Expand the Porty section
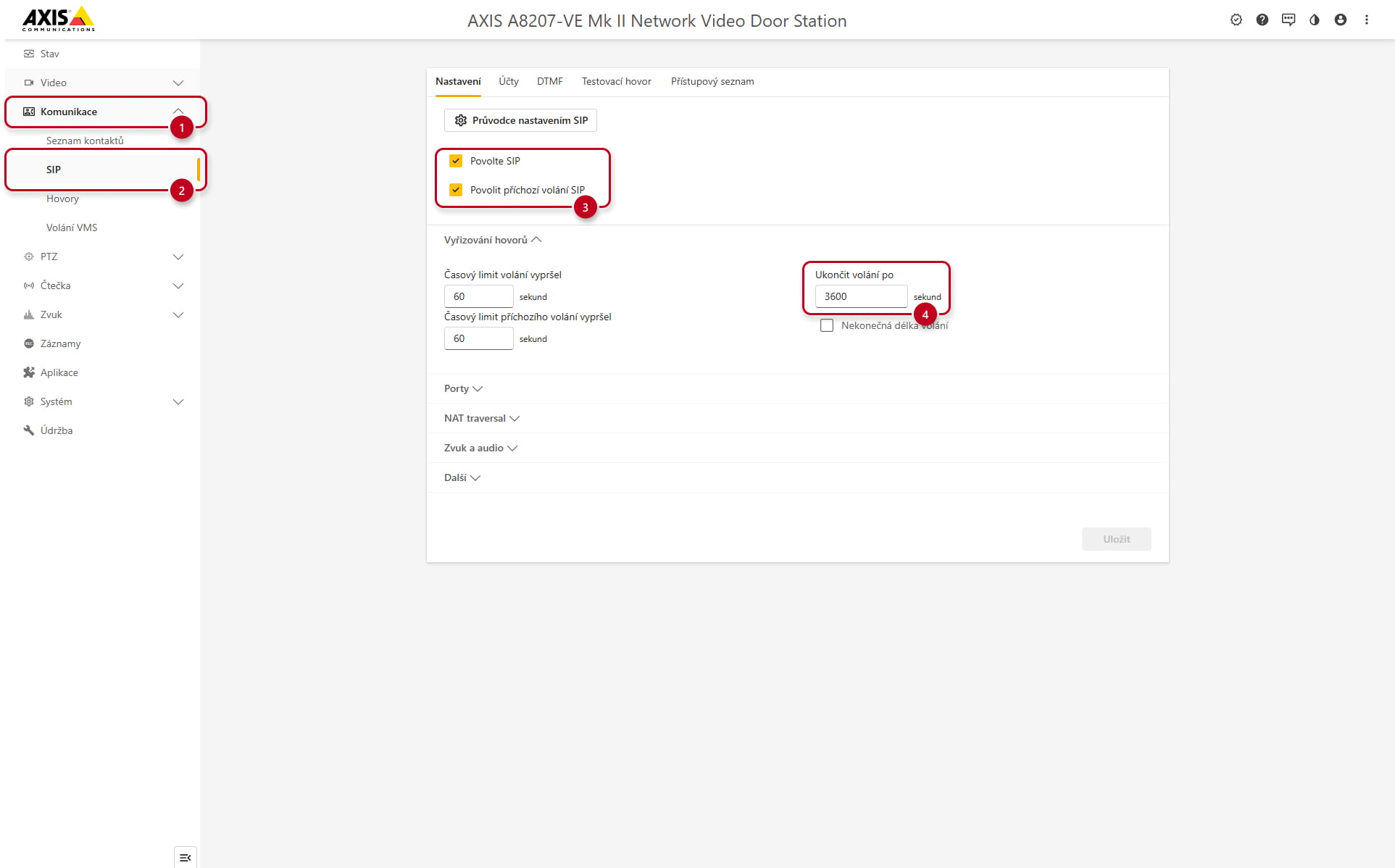 [463, 388]
